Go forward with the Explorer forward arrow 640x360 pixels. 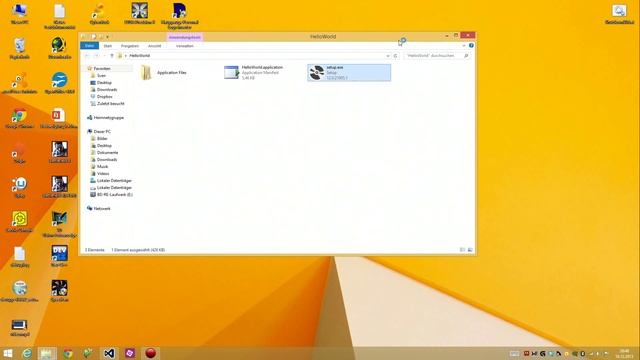[x=97, y=56]
